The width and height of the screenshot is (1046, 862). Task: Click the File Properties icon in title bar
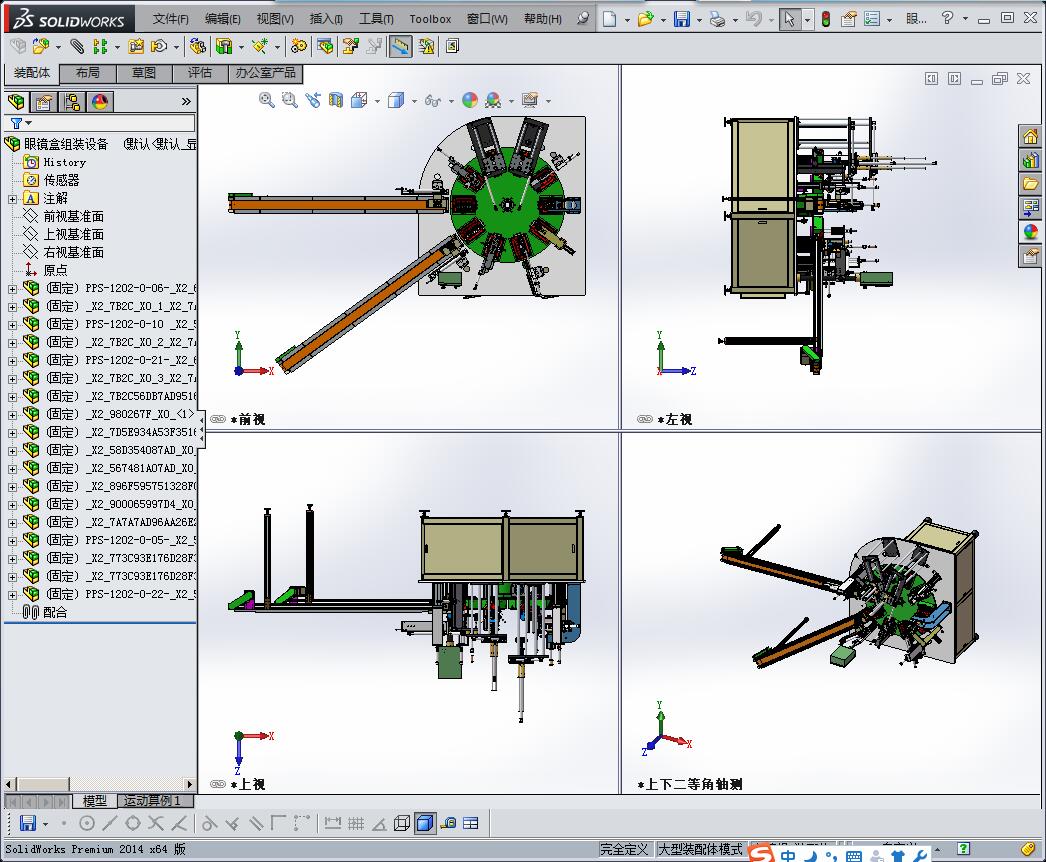click(x=849, y=19)
